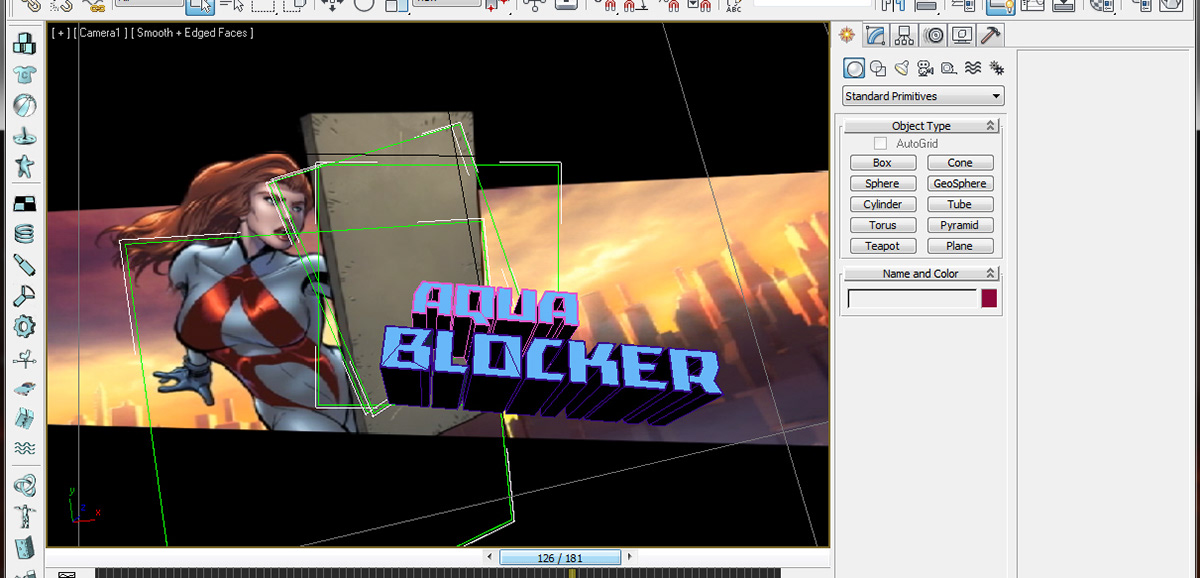1200x578 pixels.
Task: Click the Rag Doll Constraint icon
Action: pyautogui.click(x=24, y=517)
